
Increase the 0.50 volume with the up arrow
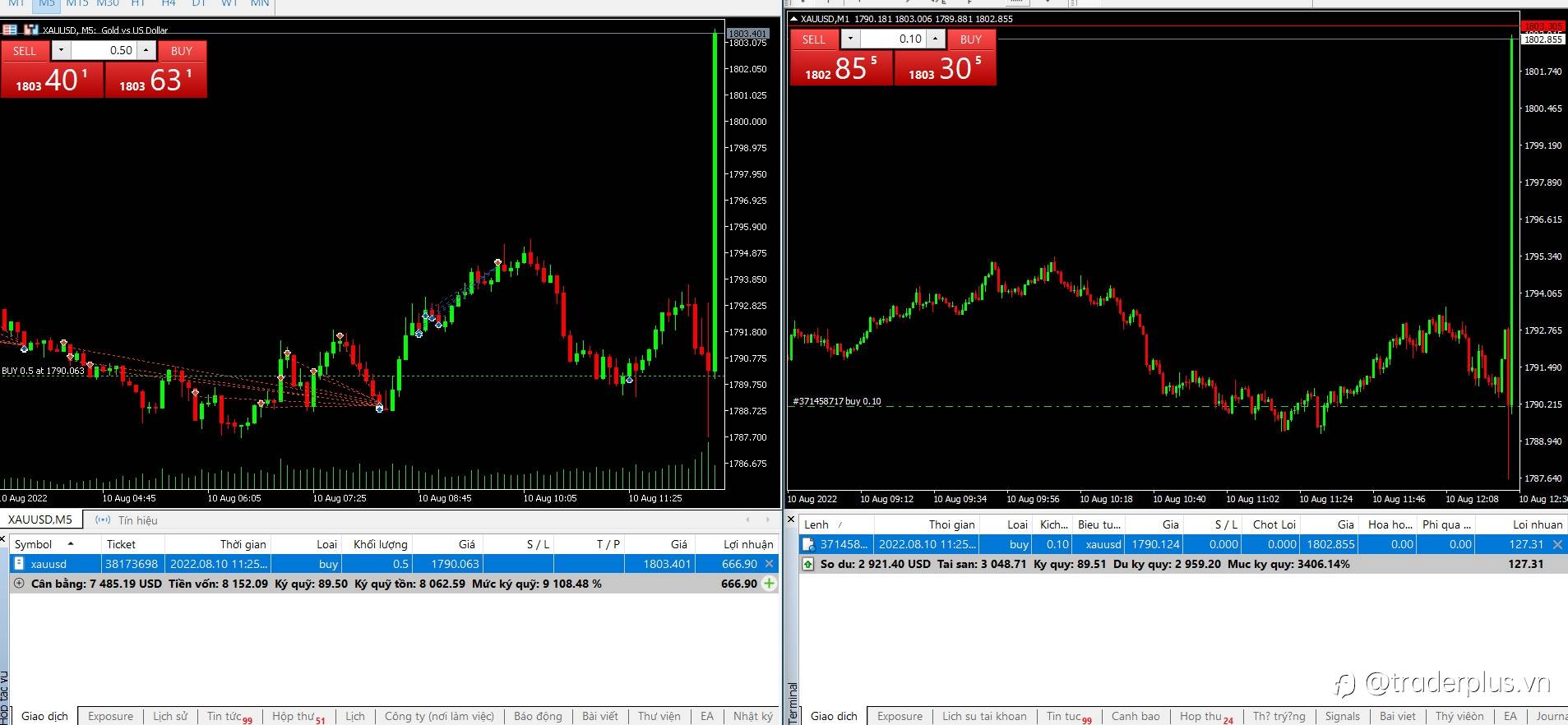click(x=146, y=51)
